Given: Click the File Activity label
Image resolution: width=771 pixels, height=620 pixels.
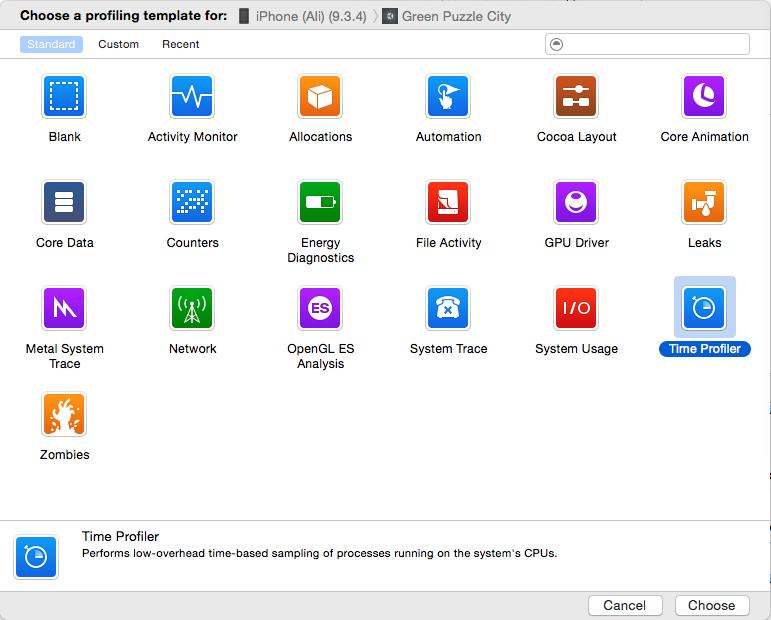Looking at the screenshot, I should coord(448,243).
